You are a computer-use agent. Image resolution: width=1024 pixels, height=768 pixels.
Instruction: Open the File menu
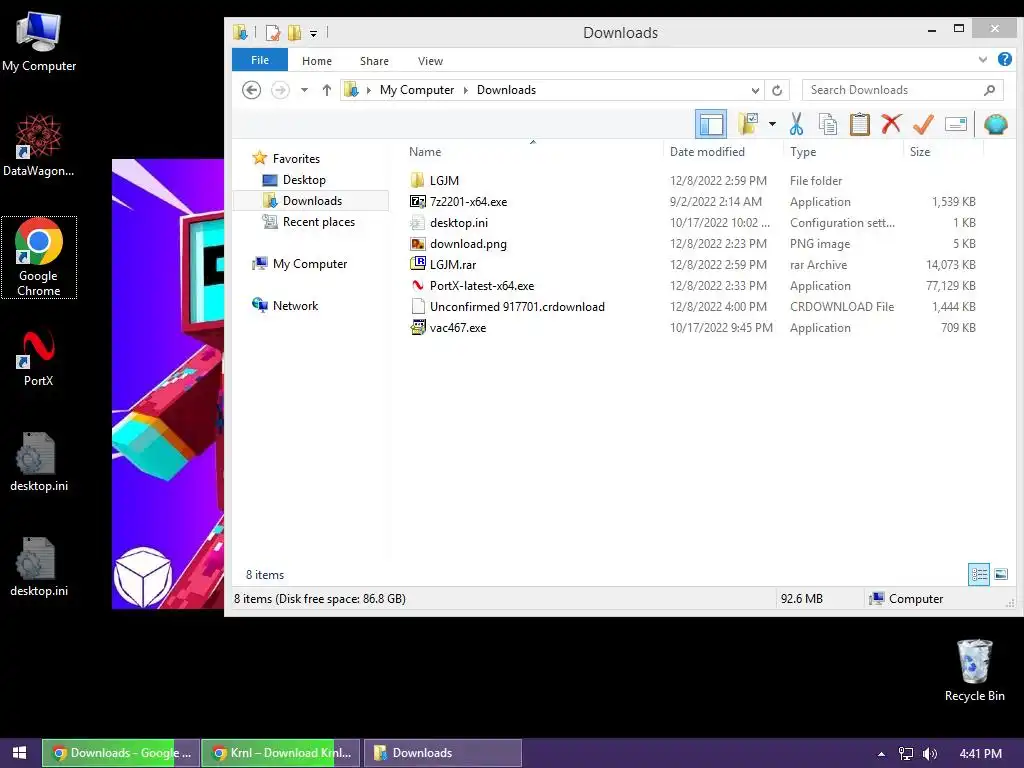coord(260,60)
